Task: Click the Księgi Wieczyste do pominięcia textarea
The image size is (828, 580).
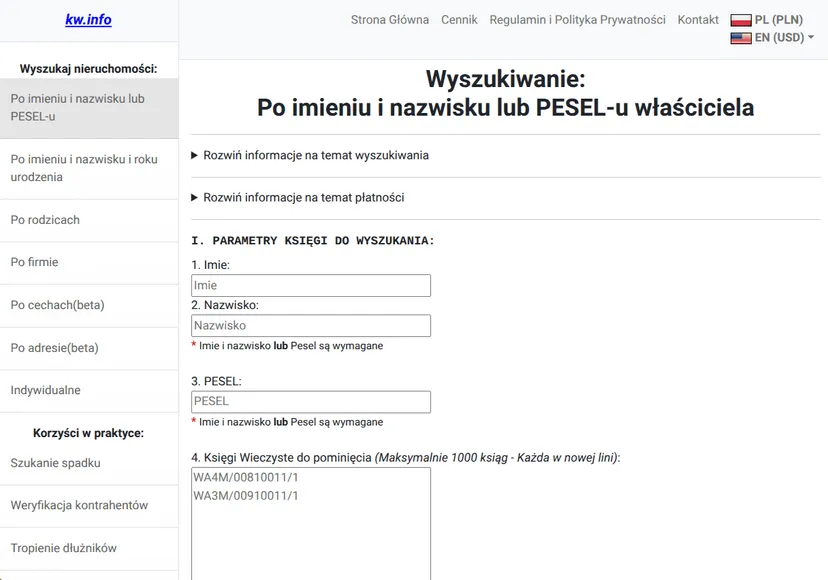Action: tap(311, 524)
